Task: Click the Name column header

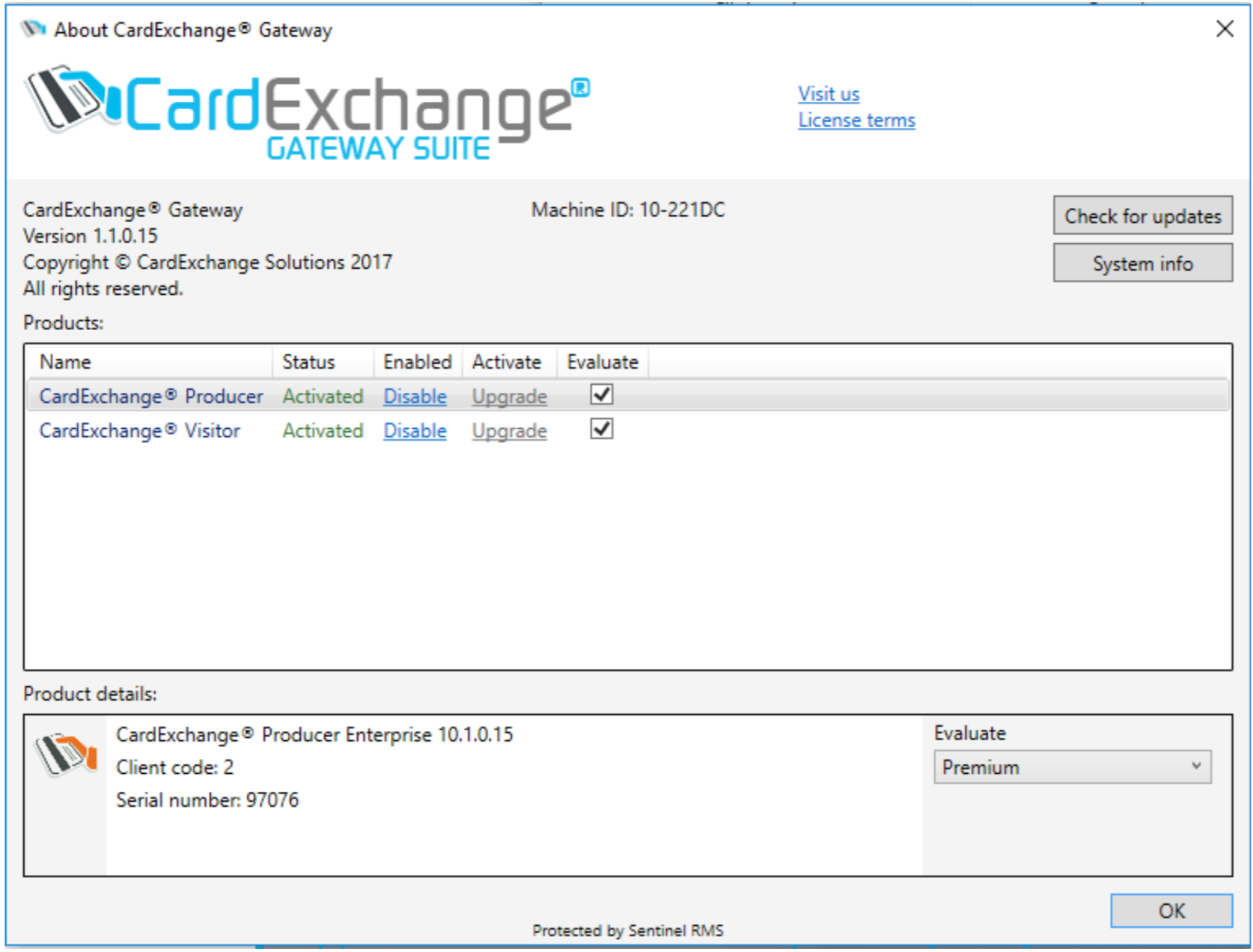Action: (65, 362)
